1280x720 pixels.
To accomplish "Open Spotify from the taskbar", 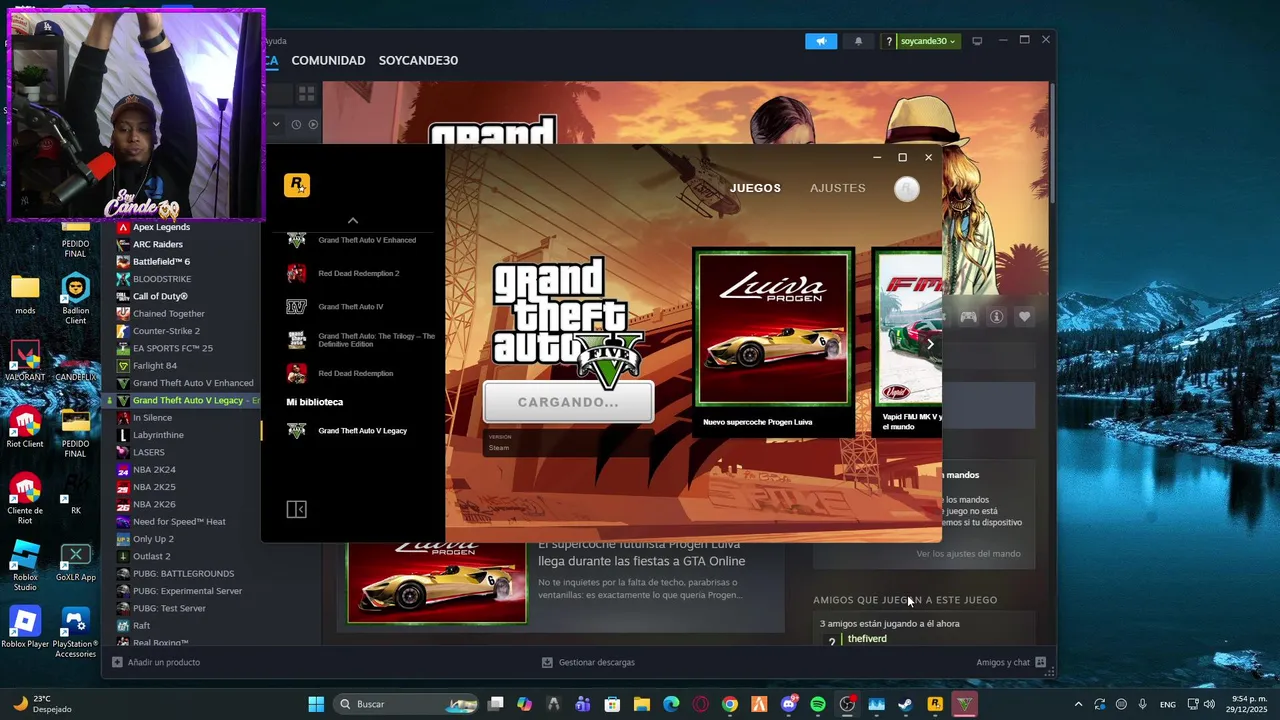I will click(x=818, y=704).
